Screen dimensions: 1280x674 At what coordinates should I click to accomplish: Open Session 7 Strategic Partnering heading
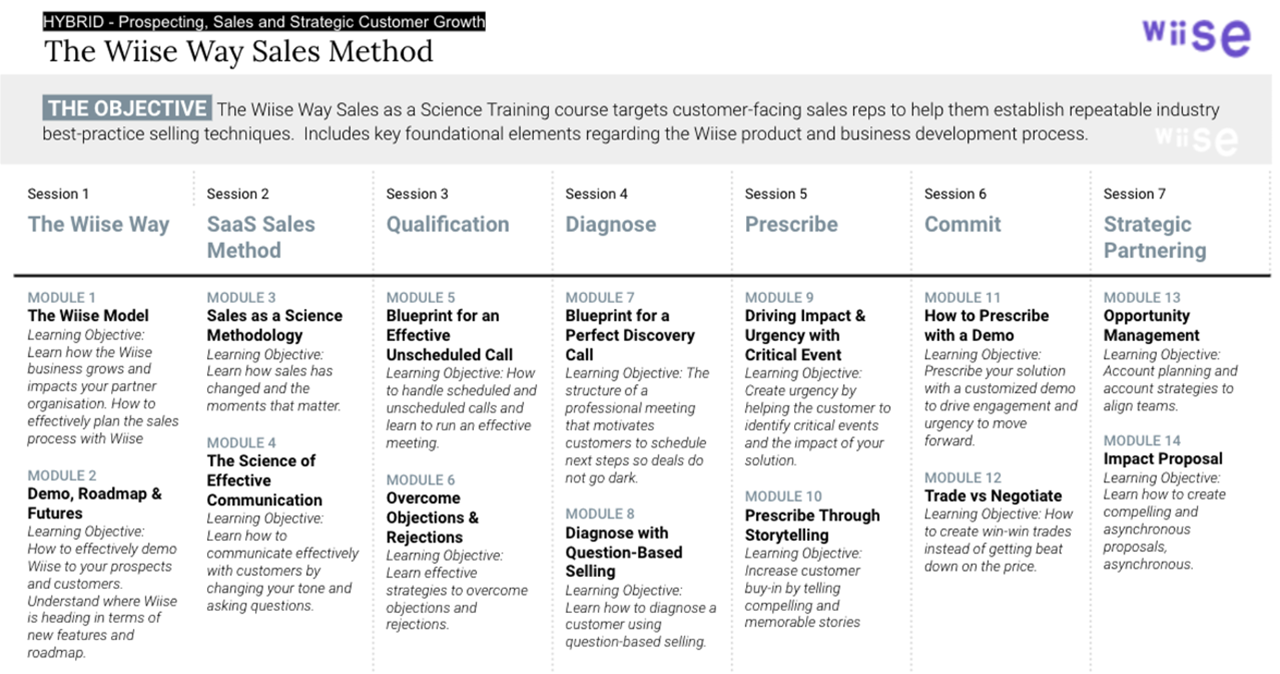click(1155, 237)
